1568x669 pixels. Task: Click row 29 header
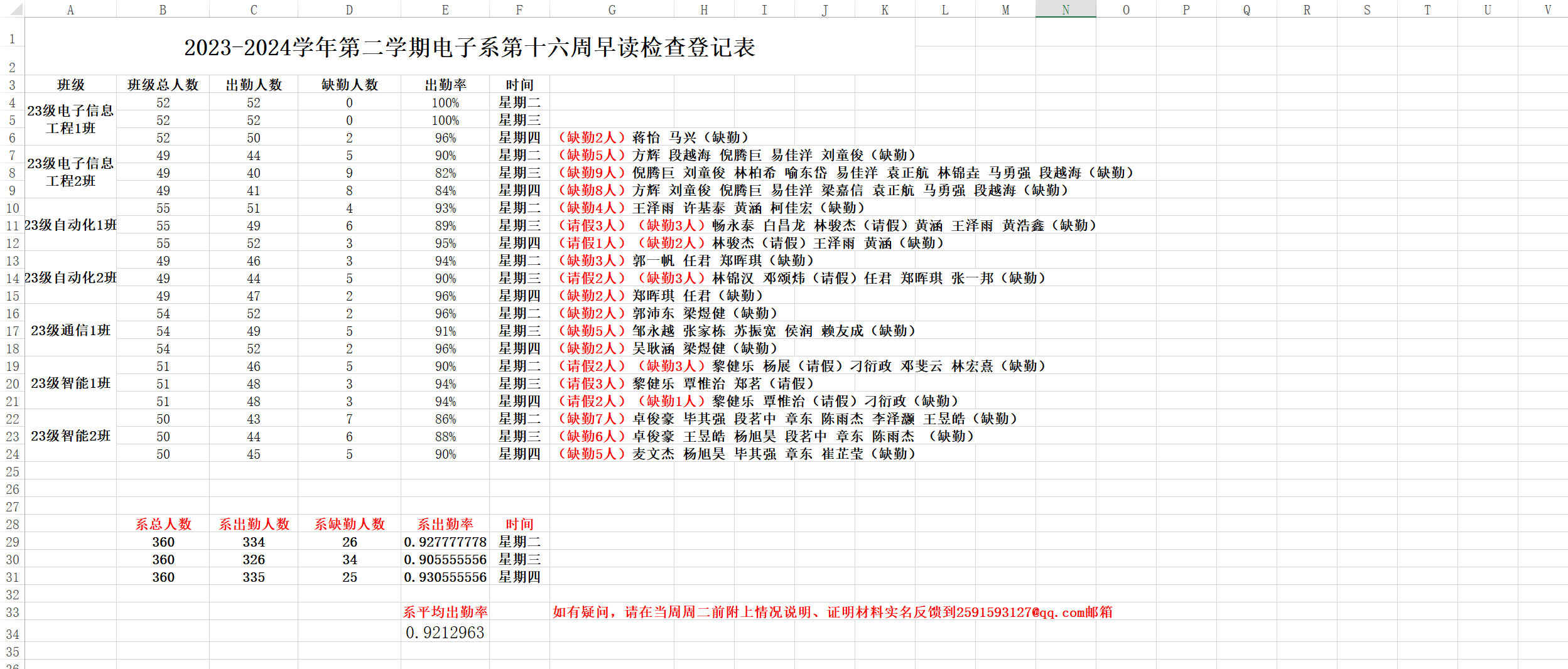pyautogui.click(x=12, y=542)
